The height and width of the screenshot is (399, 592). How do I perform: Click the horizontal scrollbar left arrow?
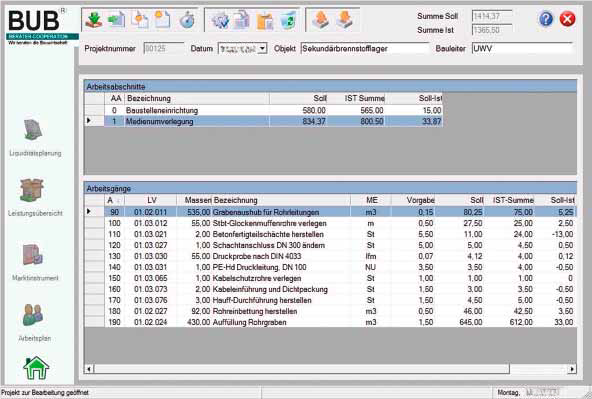(x=89, y=368)
